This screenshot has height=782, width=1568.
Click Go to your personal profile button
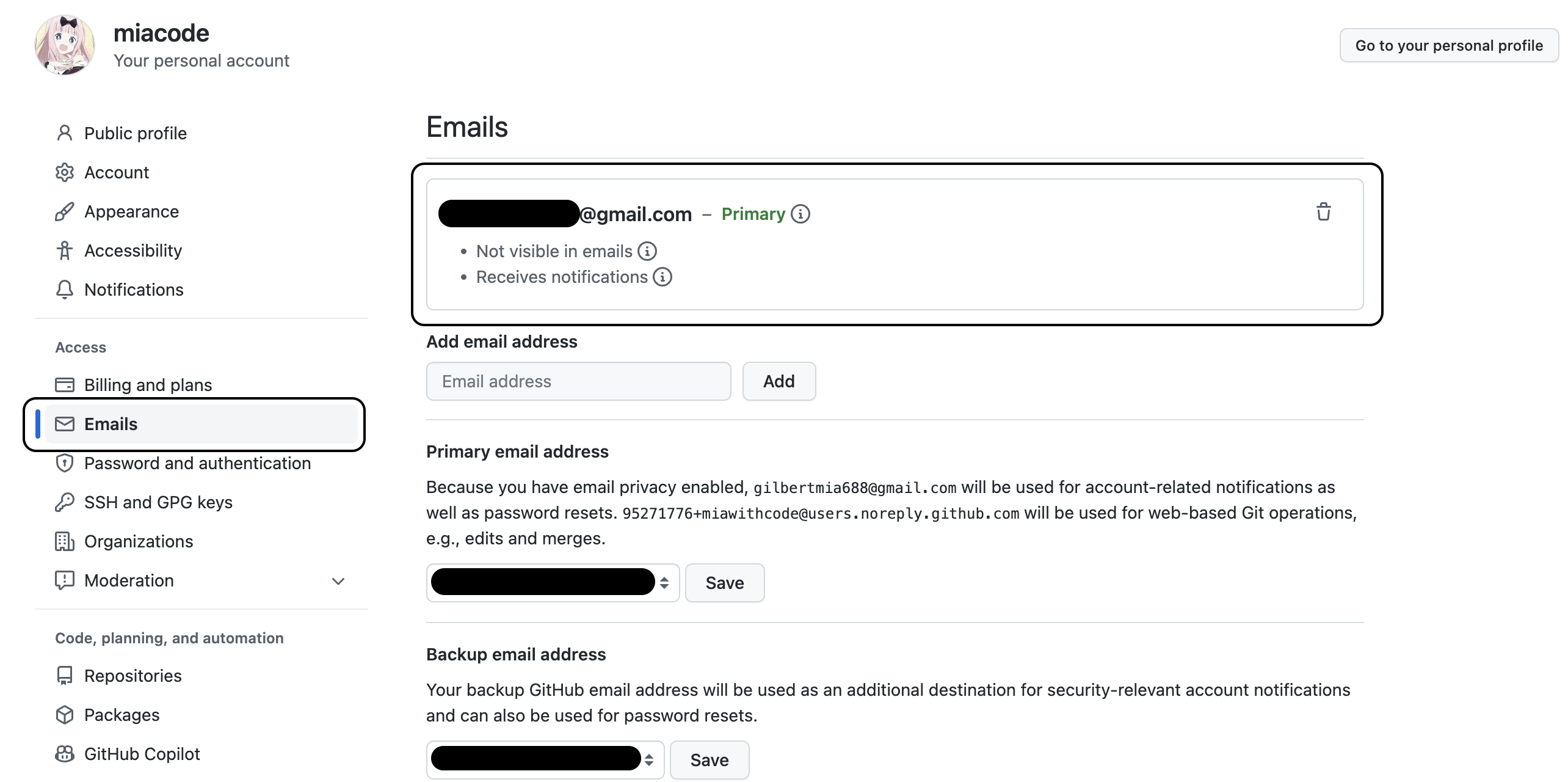click(1448, 46)
